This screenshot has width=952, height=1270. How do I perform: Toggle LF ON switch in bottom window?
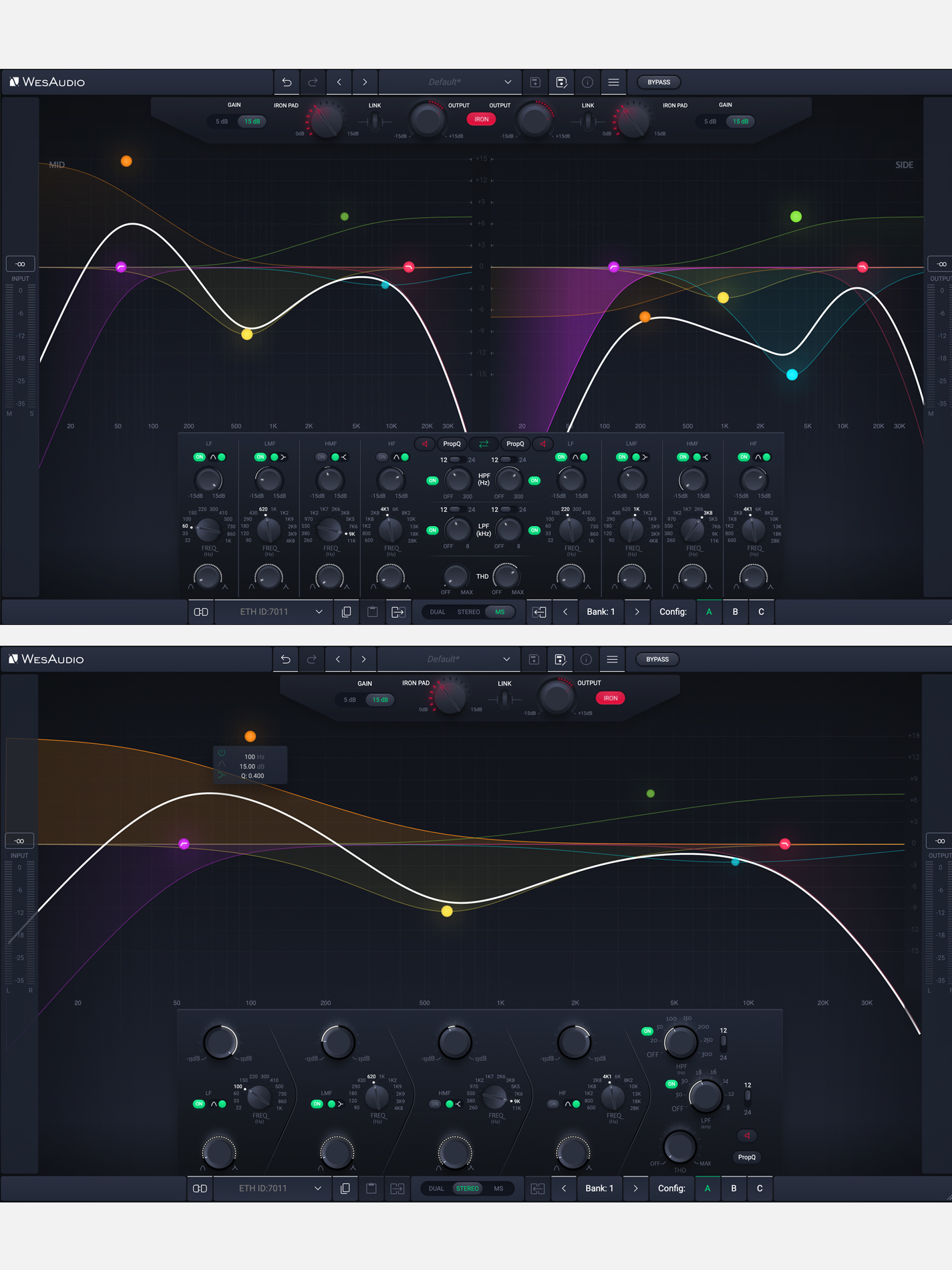(198, 1104)
